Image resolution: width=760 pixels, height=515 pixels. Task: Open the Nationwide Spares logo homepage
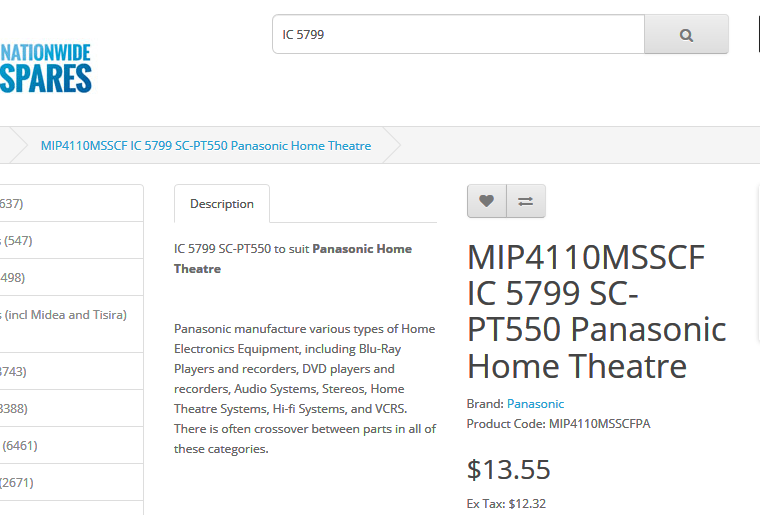[46, 68]
